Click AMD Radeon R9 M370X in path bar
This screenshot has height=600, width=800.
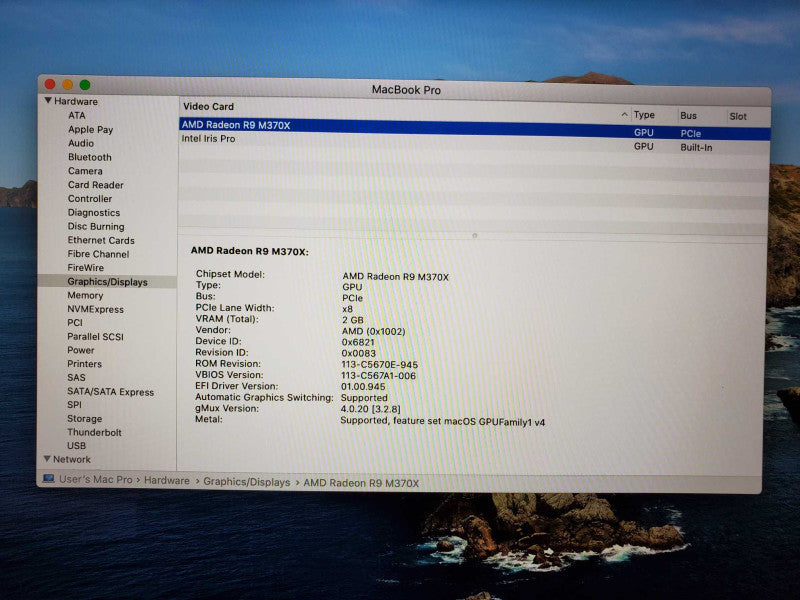coord(361,483)
